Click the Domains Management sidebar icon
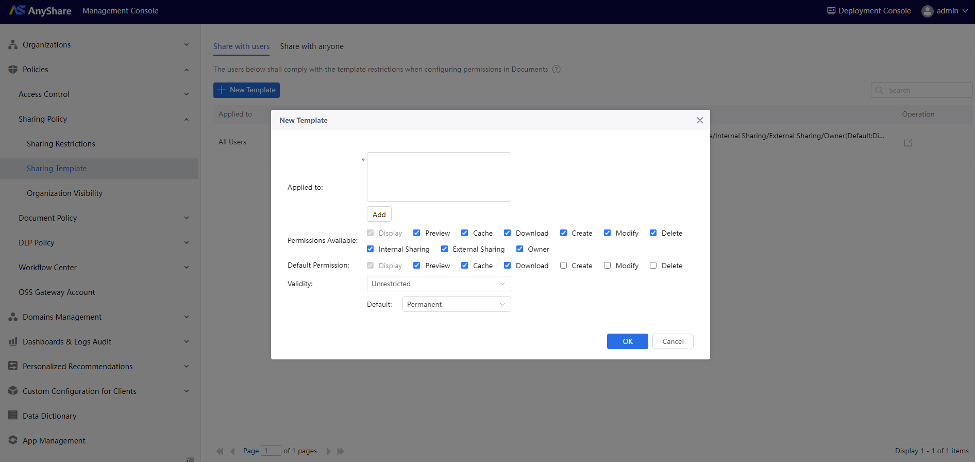The height and width of the screenshot is (462, 976). tap(13, 317)
